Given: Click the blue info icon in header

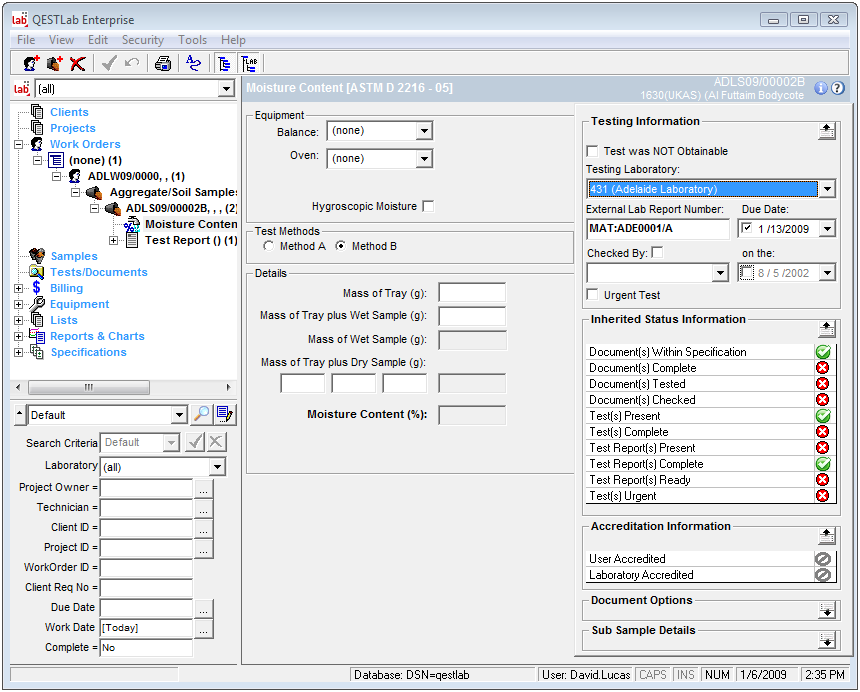Looking at the screenshot, I should tap(821, 88).
